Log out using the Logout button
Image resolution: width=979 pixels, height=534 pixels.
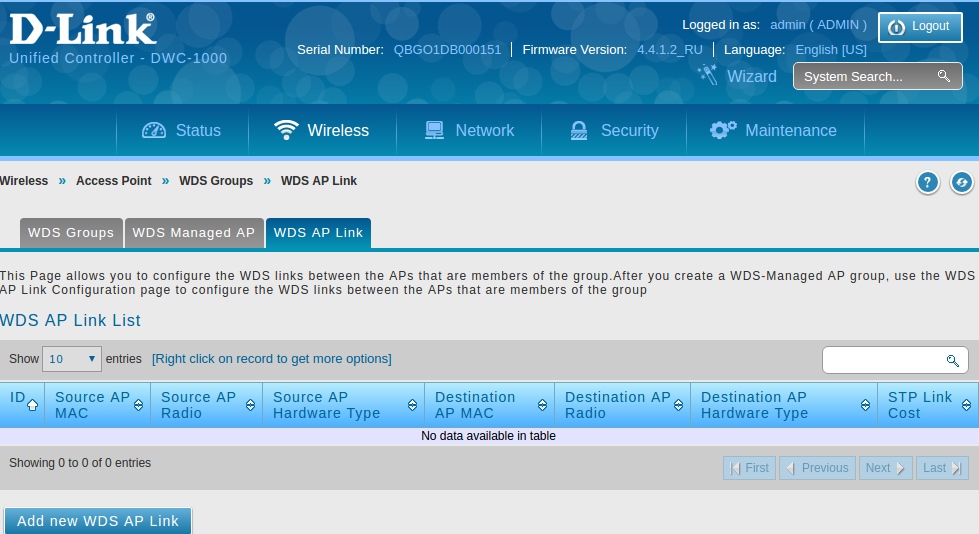point(920,27)
